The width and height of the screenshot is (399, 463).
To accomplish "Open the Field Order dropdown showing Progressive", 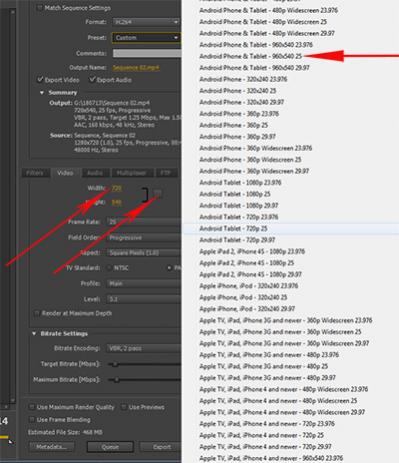I will pyautogui.click(x=144, y=238).
